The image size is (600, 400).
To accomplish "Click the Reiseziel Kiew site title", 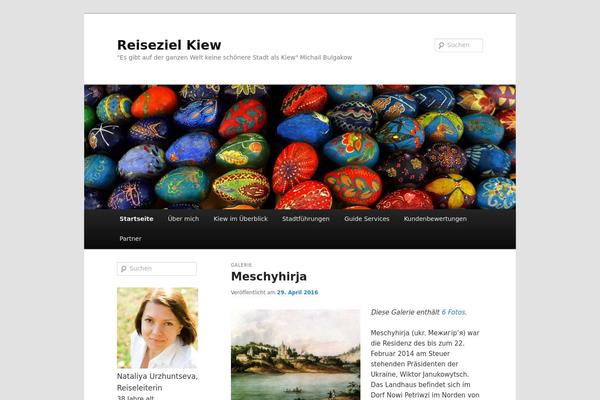I will tap(169, 45).
